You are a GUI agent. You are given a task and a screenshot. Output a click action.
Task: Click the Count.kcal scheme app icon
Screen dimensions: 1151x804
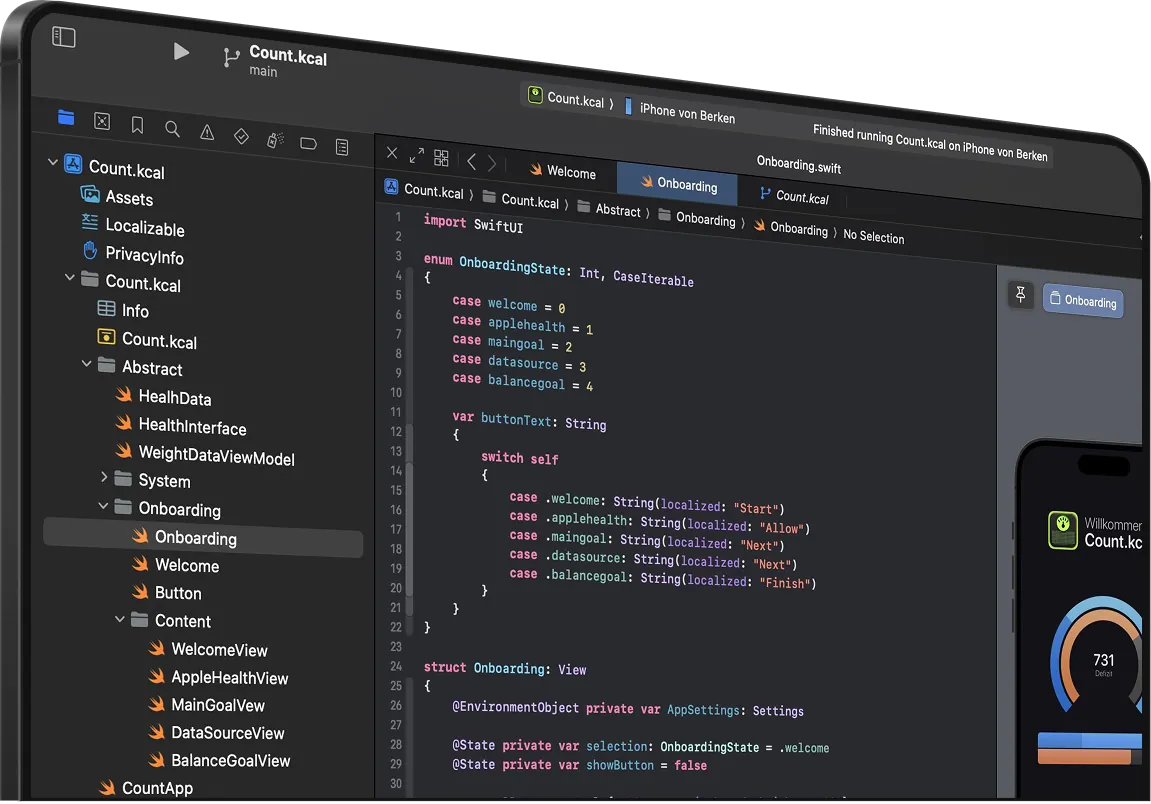535,95
